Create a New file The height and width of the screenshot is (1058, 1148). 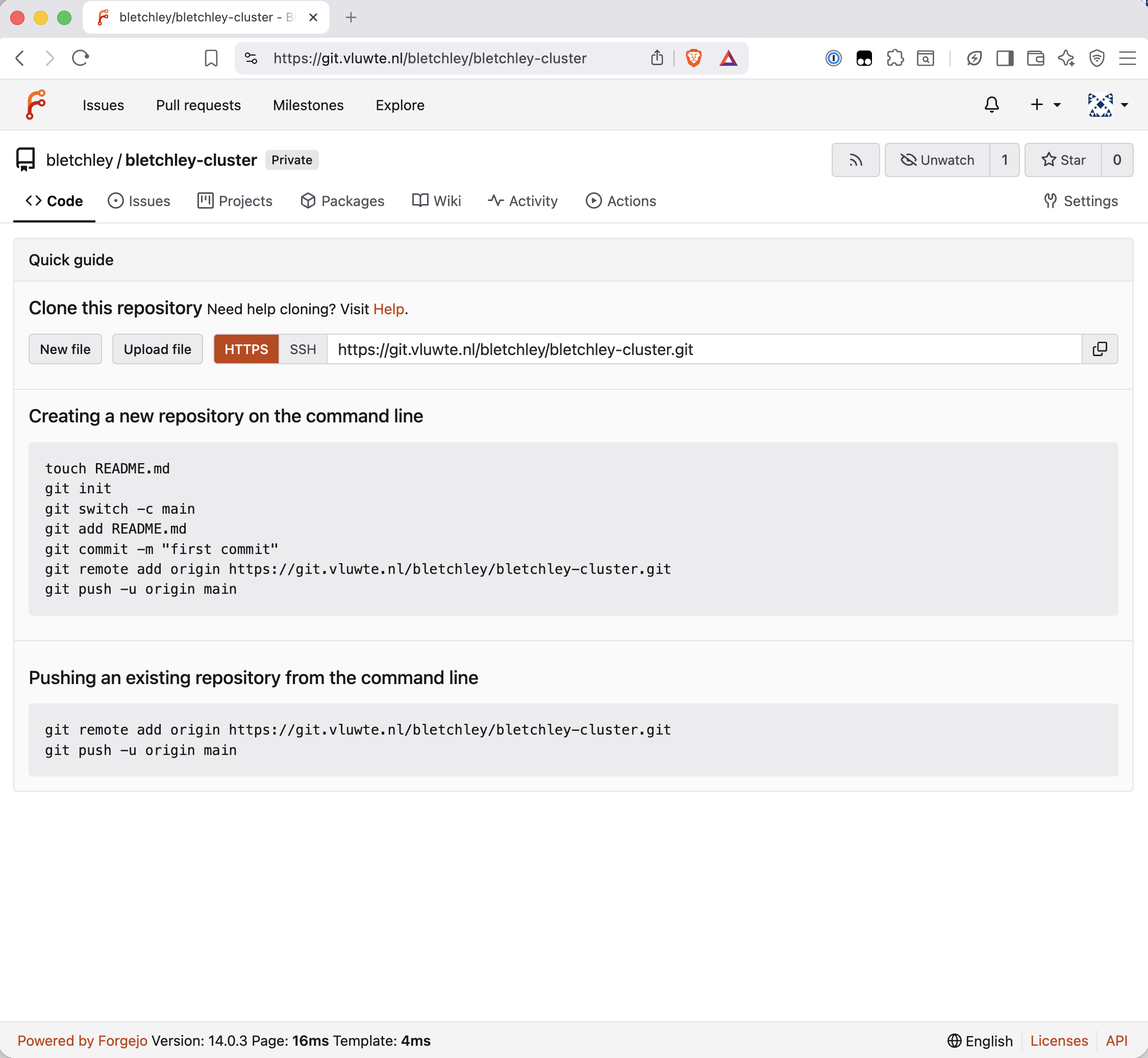pyautogui.click(x=64, y=349)
